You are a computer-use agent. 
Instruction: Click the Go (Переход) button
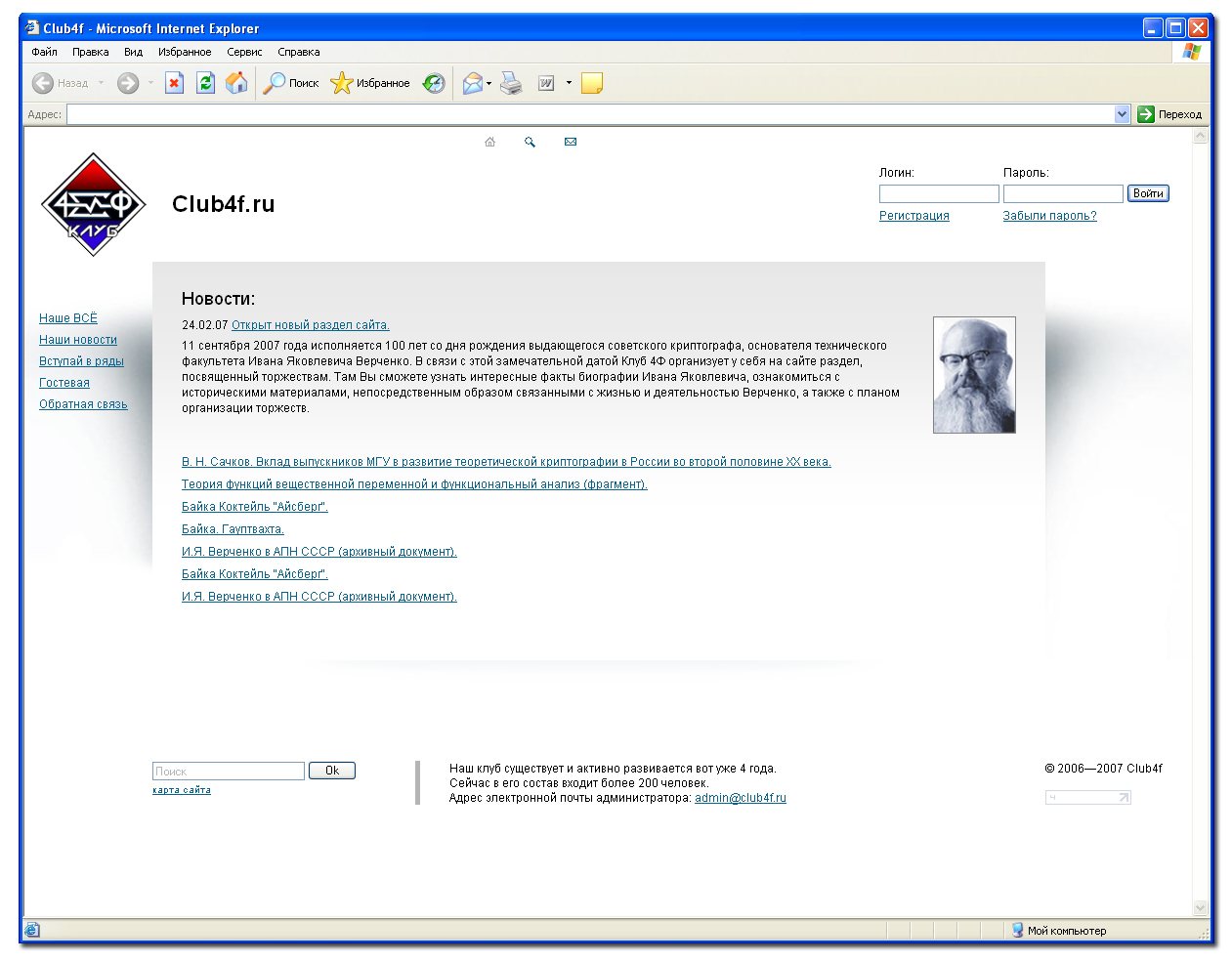tap(1169, 114)
